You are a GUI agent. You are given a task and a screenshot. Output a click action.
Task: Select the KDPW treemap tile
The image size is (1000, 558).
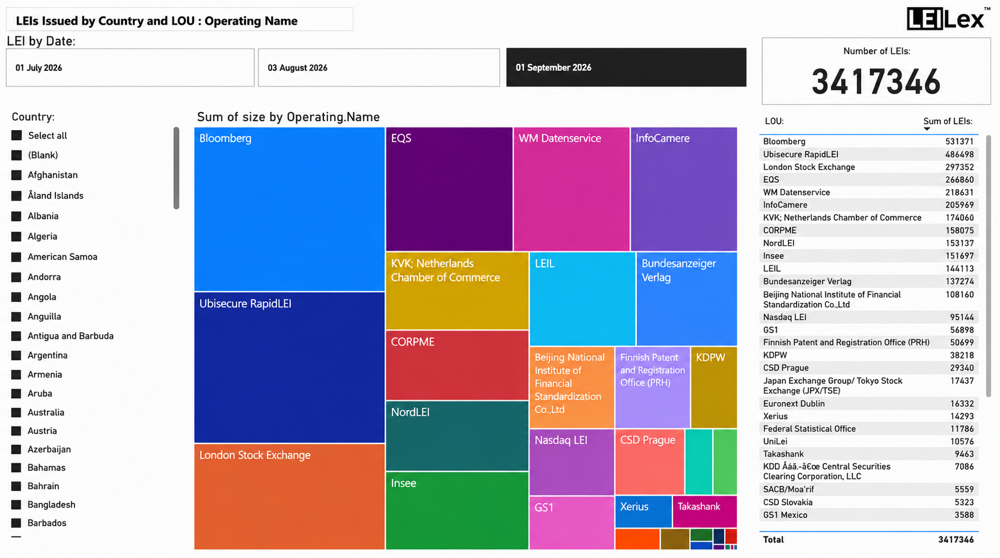(714, 387)
